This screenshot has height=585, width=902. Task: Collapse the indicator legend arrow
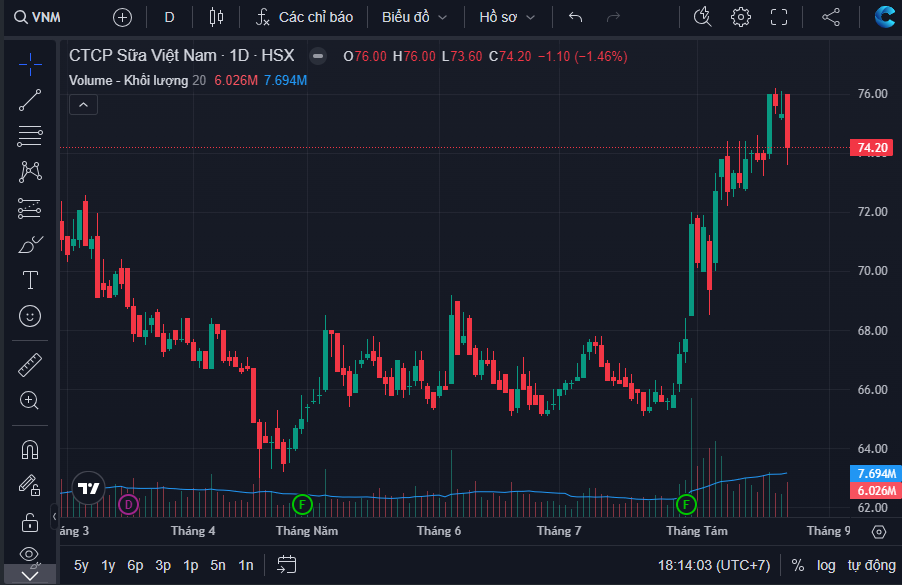coord(83,105)
